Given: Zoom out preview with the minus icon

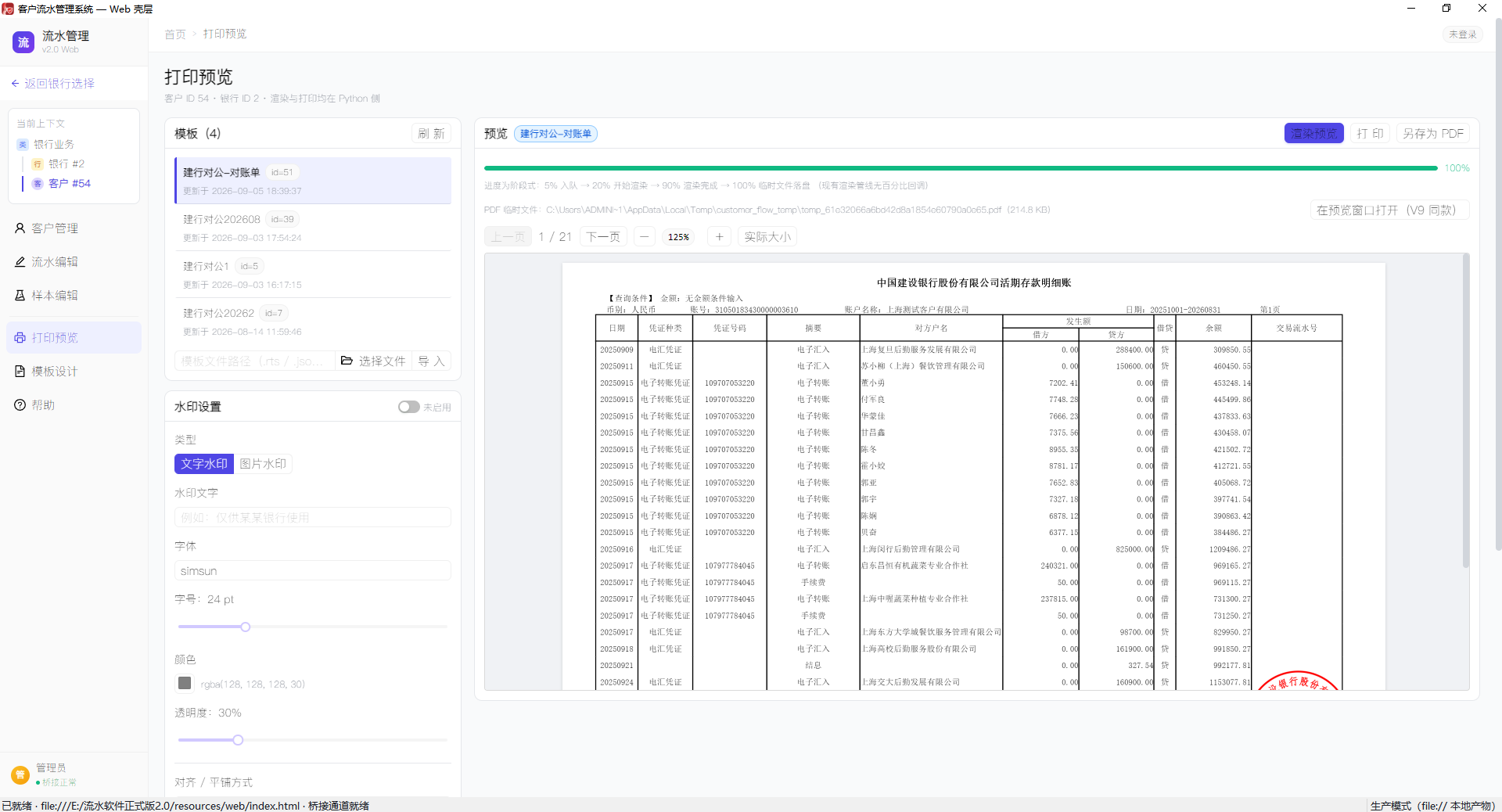Looking at the screenshot, I should click(645, 237).
